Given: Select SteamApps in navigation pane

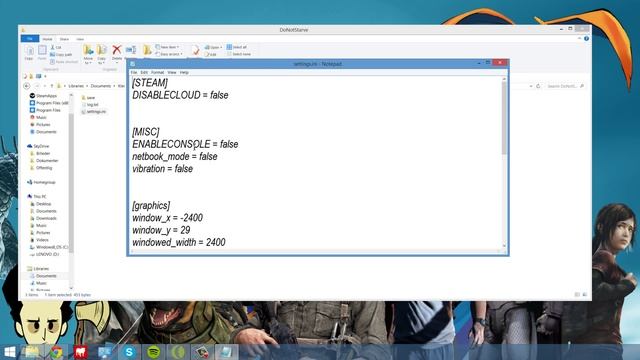Looking at the screenshot, I should coord(43,96).
